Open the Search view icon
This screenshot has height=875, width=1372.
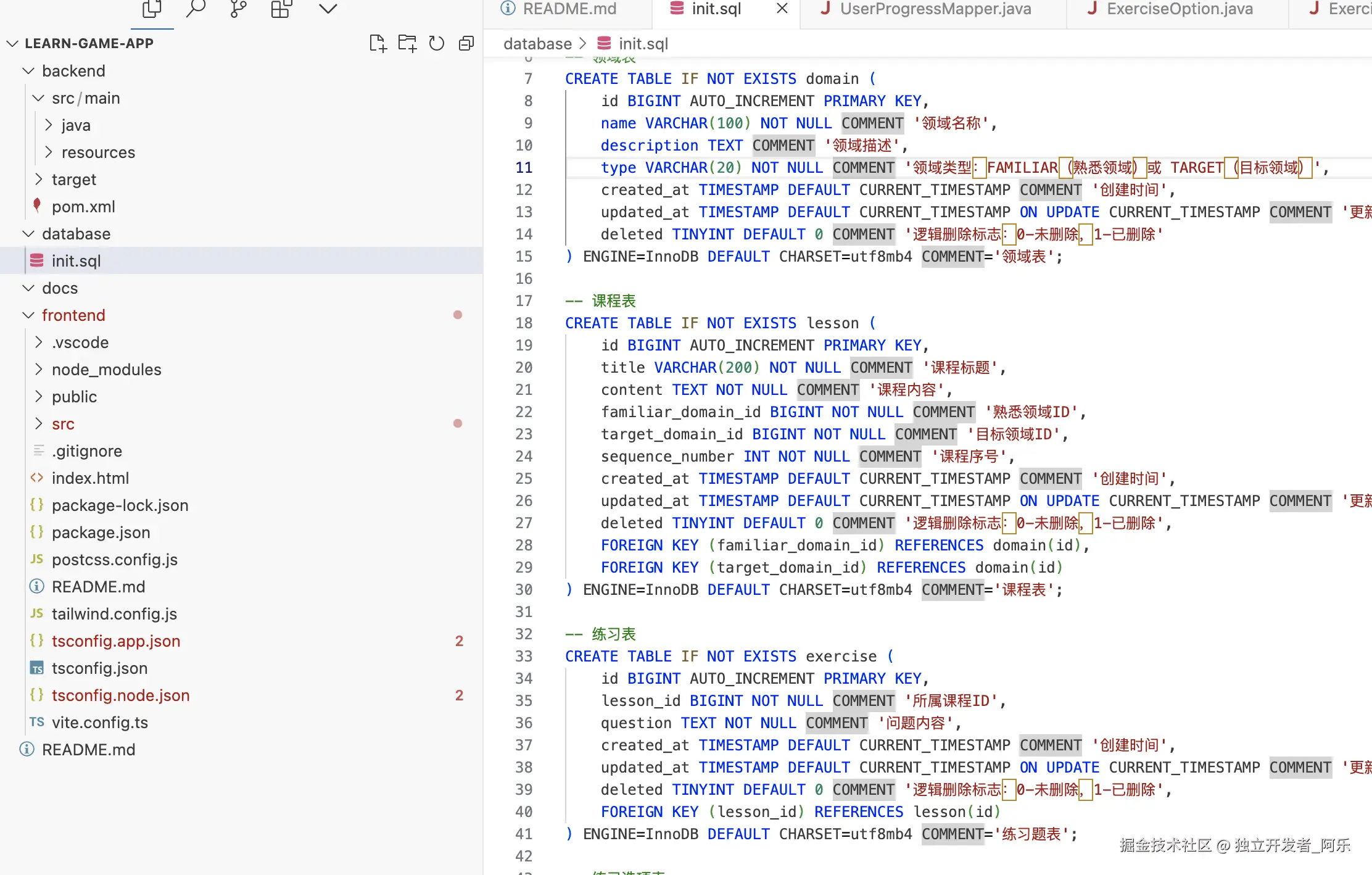196,9
